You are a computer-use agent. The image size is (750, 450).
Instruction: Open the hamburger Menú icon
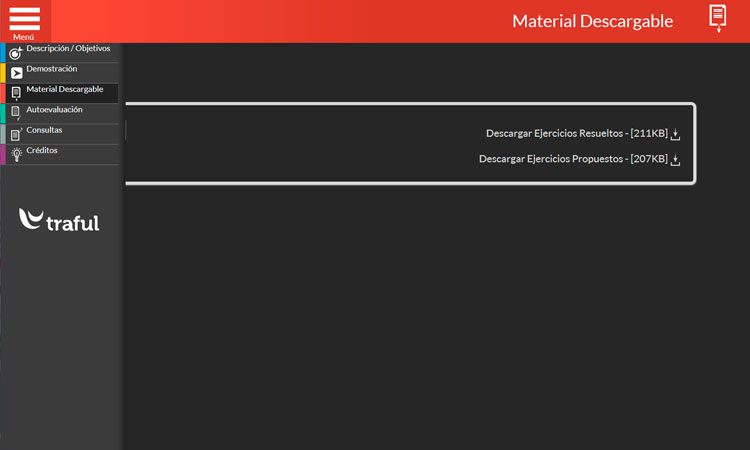[25, 21]
